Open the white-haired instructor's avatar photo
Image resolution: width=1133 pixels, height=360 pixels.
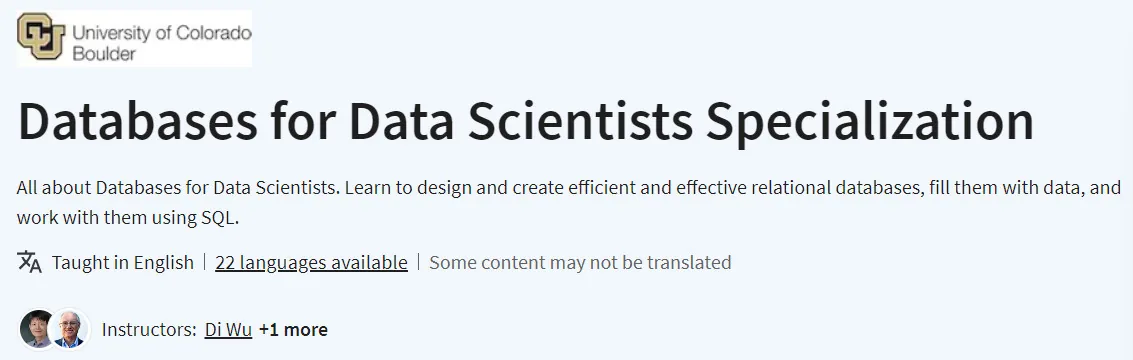click(x=71, y=329)
